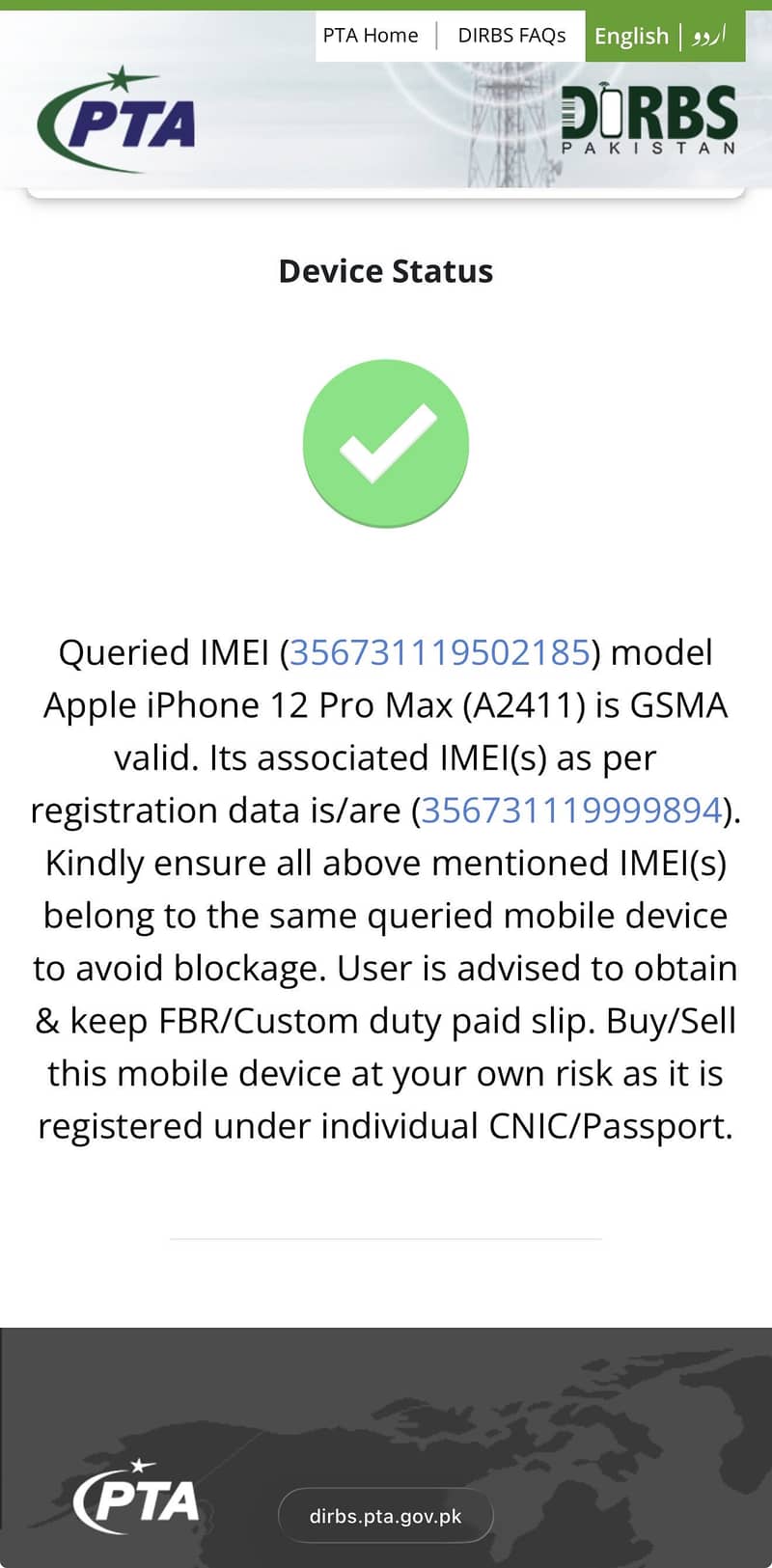Image resolution: width=772 pixels, height=1568 pixels.
Task: Click the horizontal divider below the message
Action: pos(386,1238)
